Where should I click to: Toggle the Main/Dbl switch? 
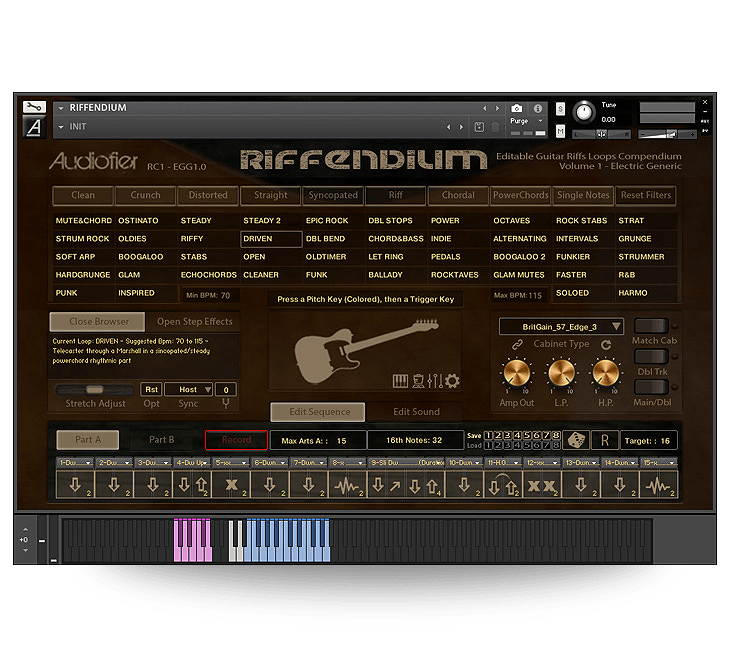[x=651, y=387]
